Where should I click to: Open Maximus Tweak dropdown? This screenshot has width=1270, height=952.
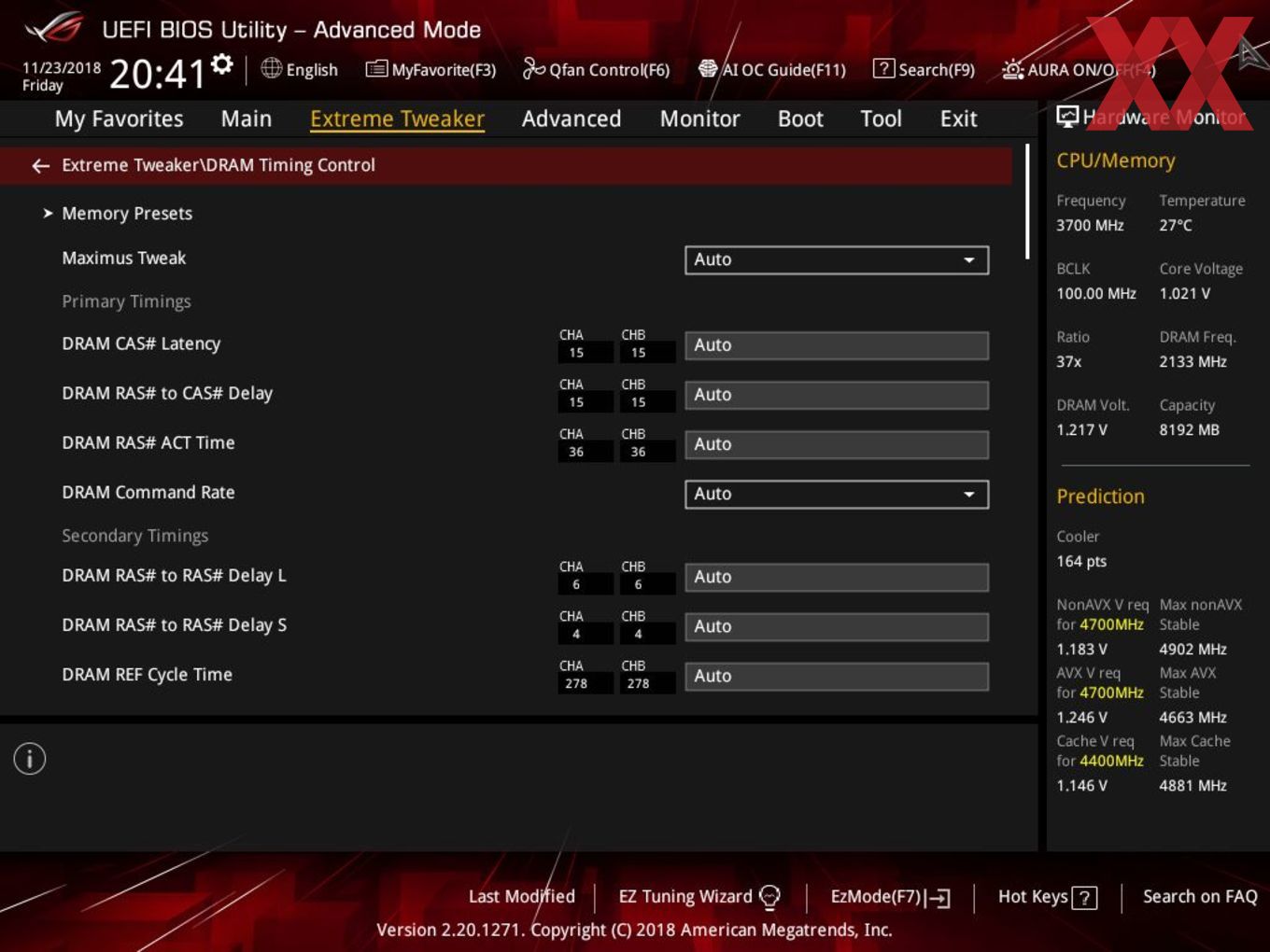click(837, 259)
